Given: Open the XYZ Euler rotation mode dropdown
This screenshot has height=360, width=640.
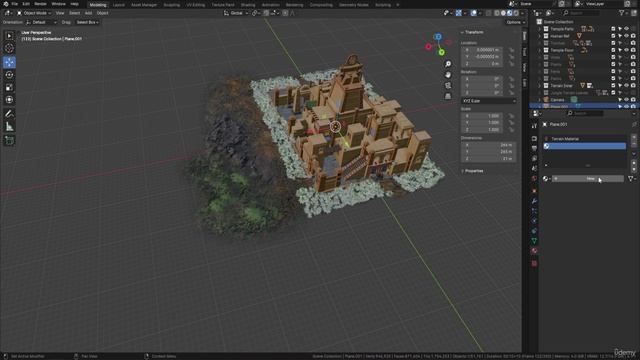Looking at the screenshot, I should tap(489, 101).
